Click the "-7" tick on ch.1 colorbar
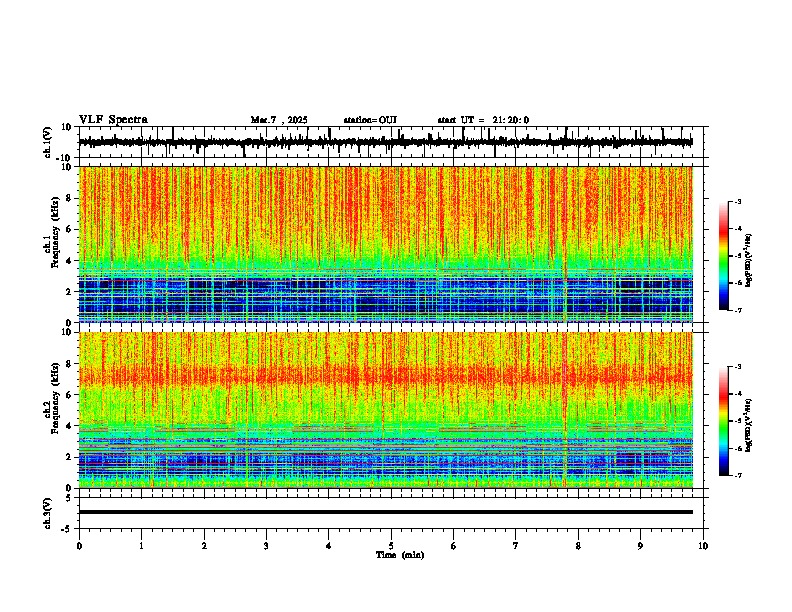Screen dimensions: 792x612 tap(737, 310)
